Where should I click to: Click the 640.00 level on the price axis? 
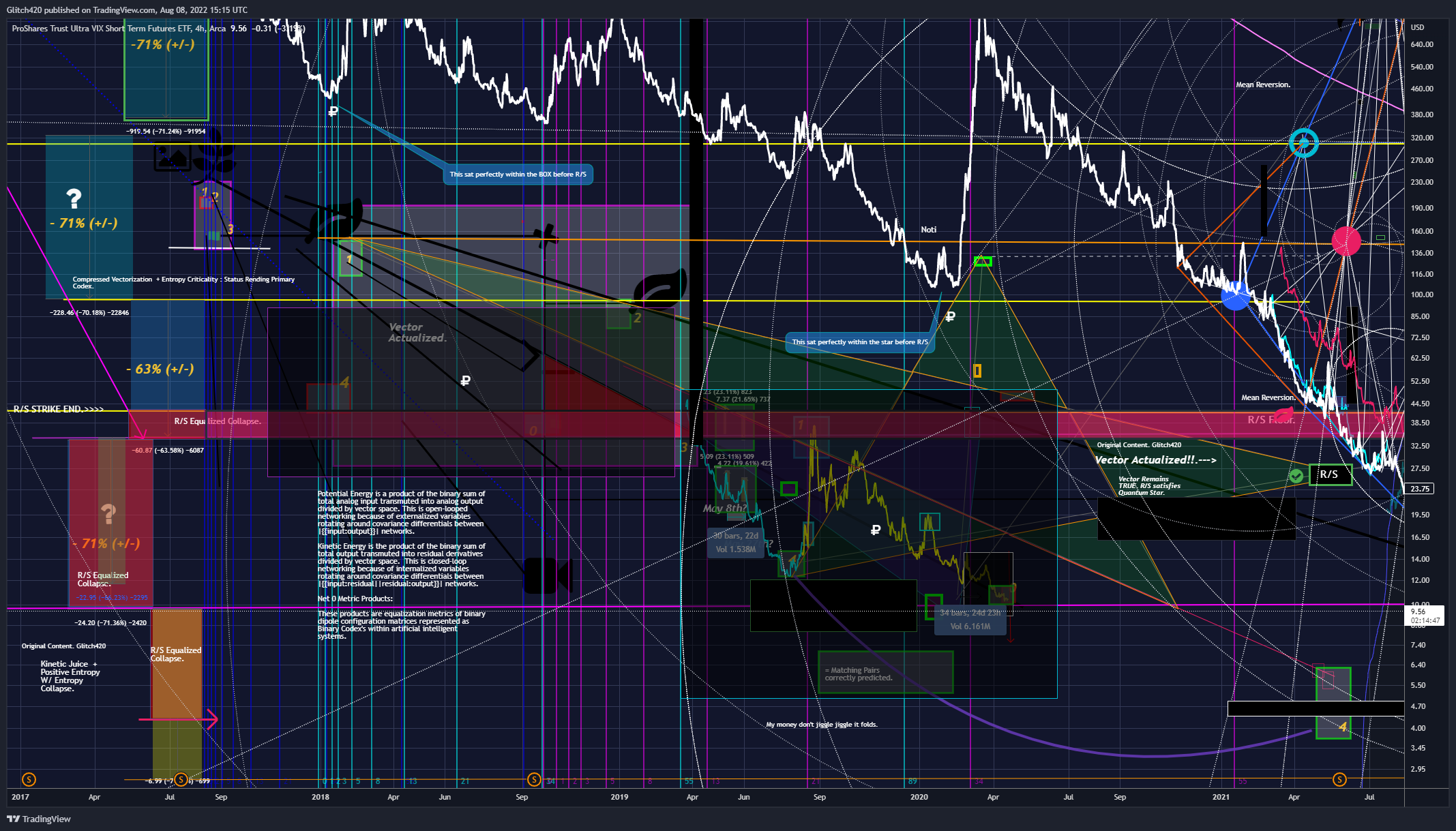click(1422, 44)
